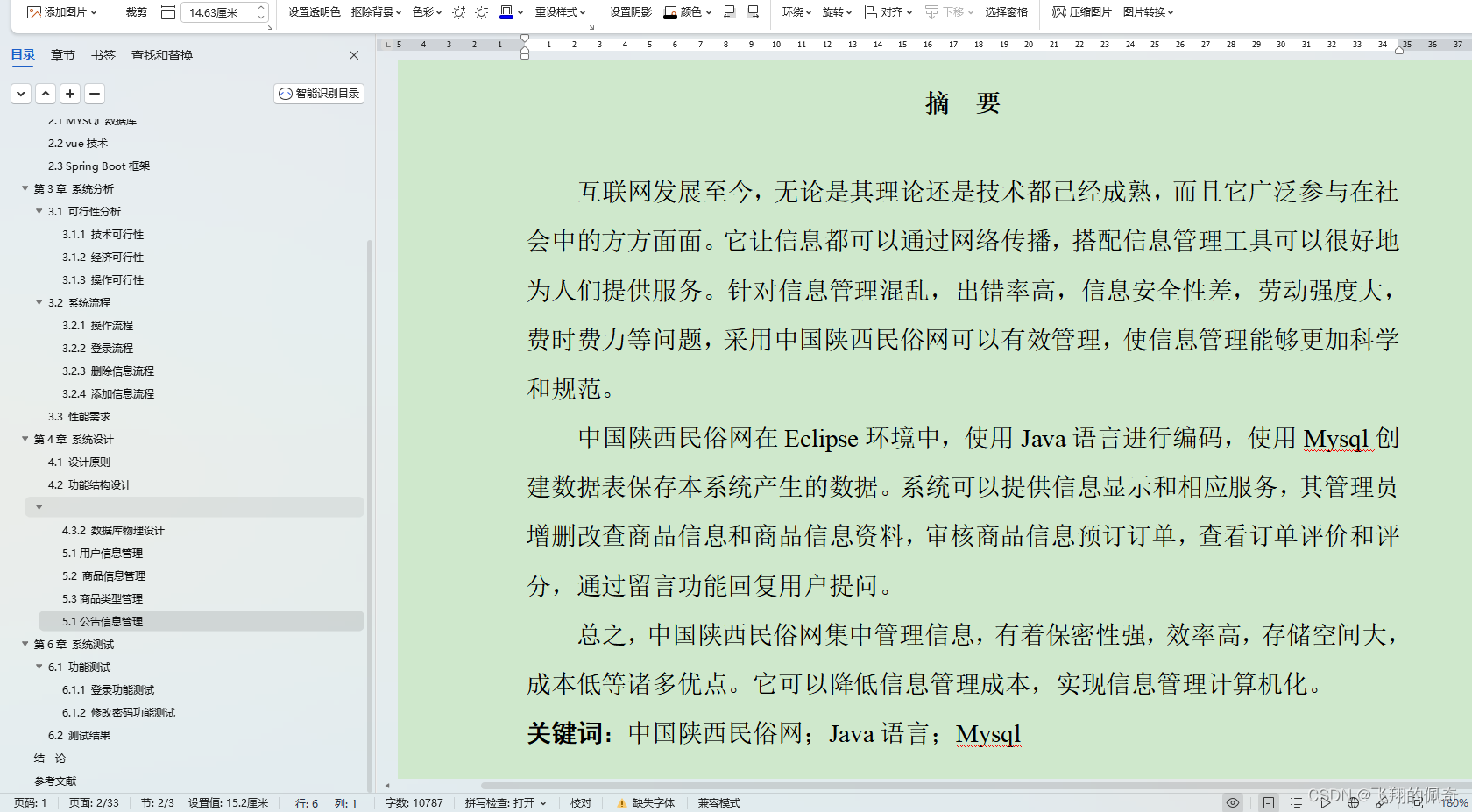Click the expand-all down chevron button
This screenshot has height=812, width=1472.
click(21, 94)
